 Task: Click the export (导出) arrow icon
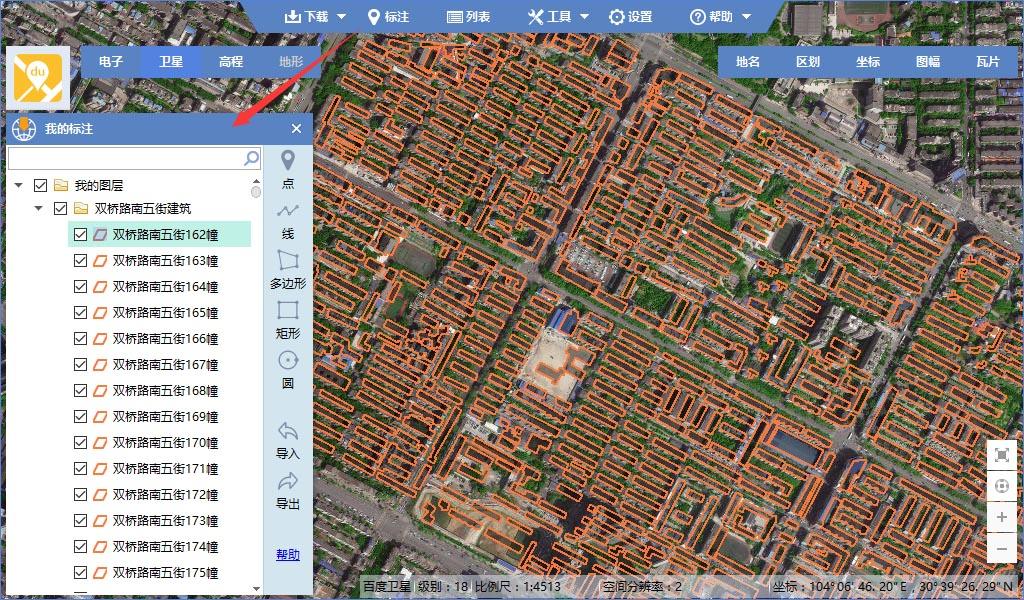[x=287, y=482]
